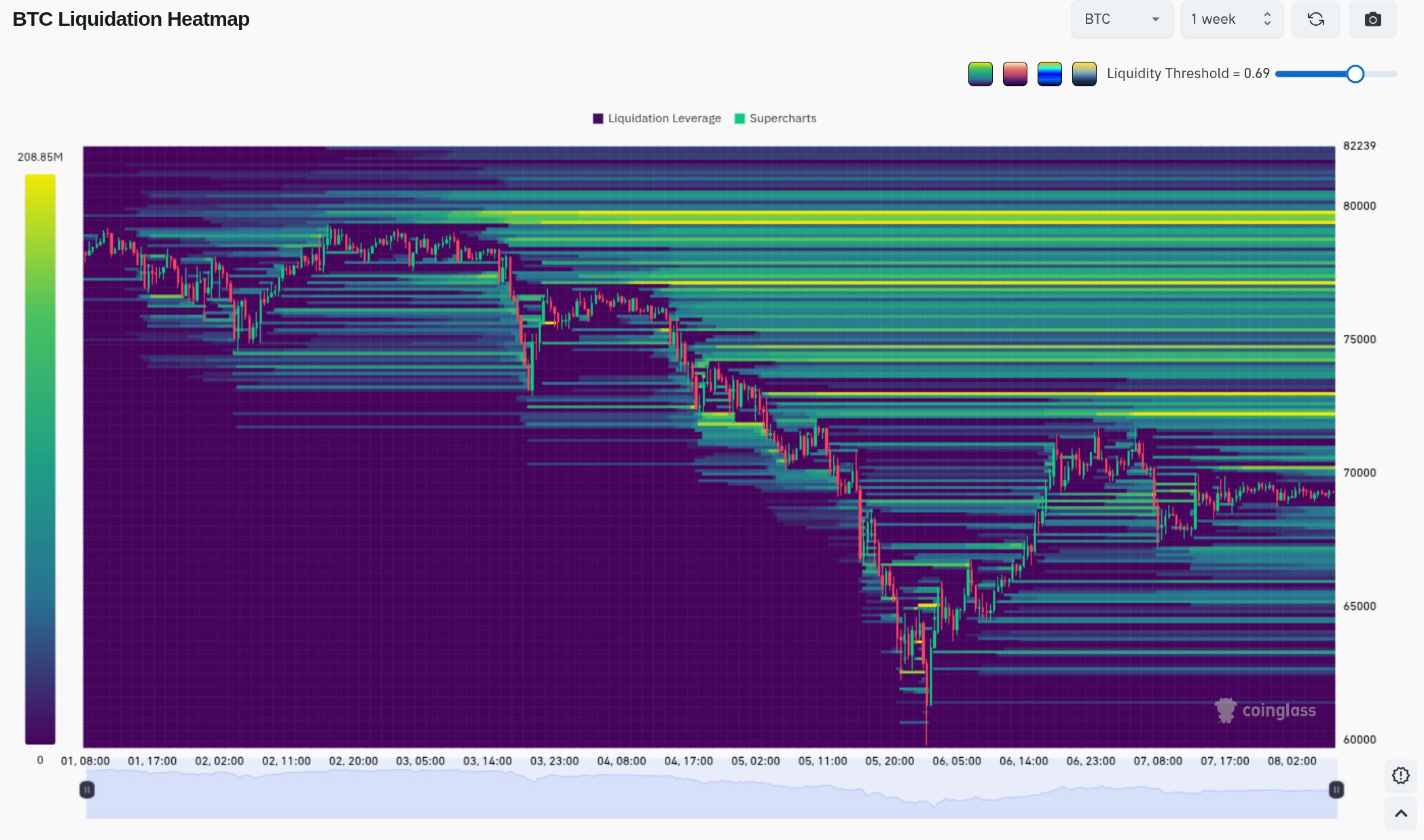Click the alert gear icon at bottom right
Viewport: 1424px width, 840px height.
tap(1400, 775)
